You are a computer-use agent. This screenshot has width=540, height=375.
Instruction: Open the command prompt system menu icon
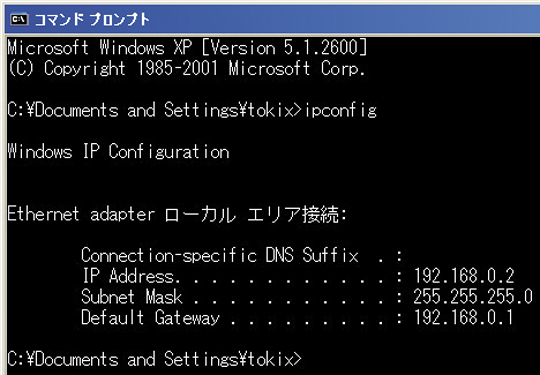coord(19,19)
